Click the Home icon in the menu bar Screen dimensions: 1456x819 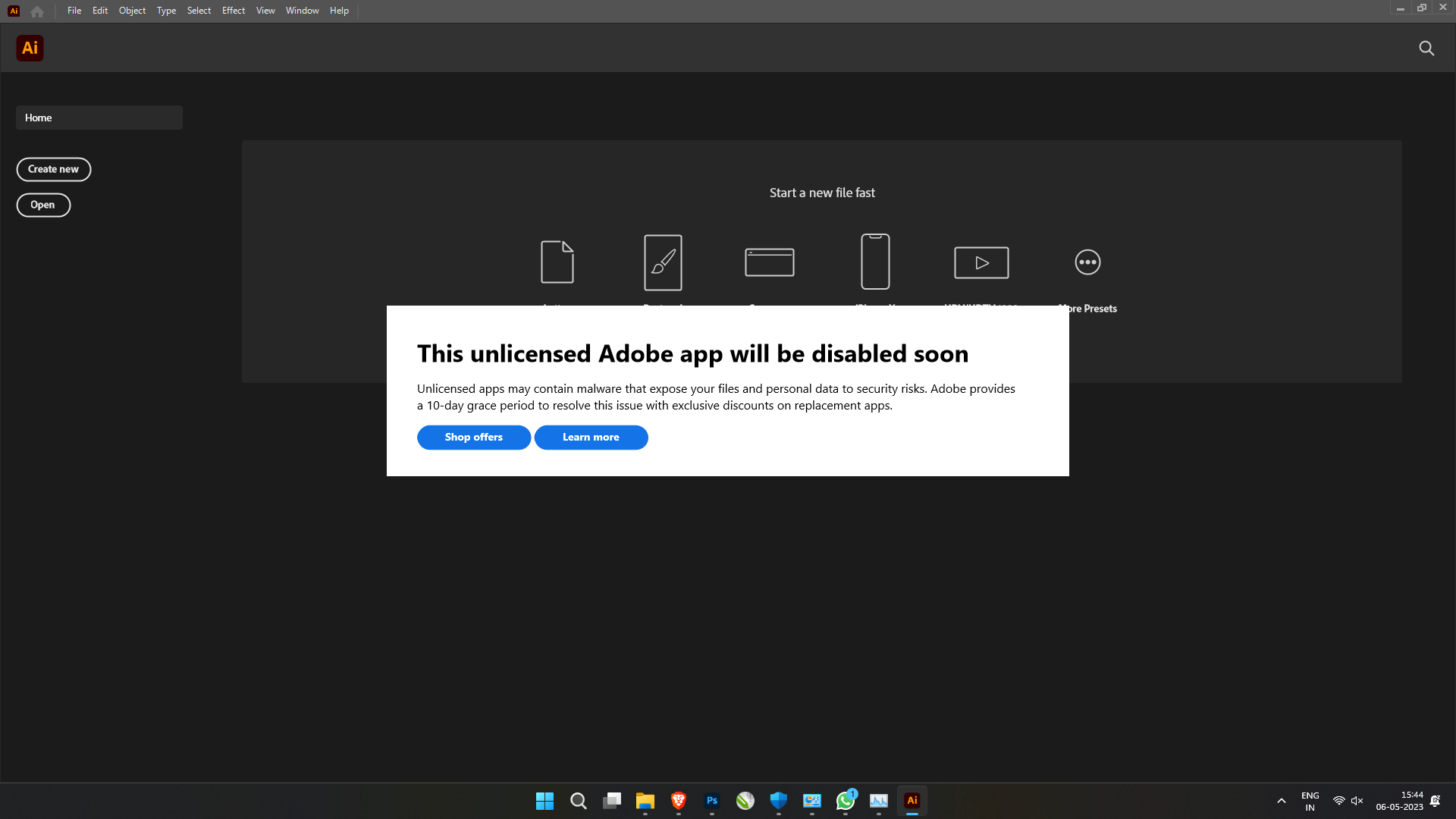pyautogui.click(x=37, y=11)
